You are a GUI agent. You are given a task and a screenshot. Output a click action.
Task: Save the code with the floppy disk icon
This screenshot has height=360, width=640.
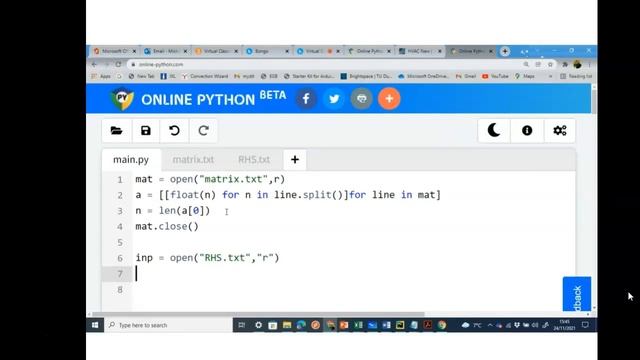point(146,131)
